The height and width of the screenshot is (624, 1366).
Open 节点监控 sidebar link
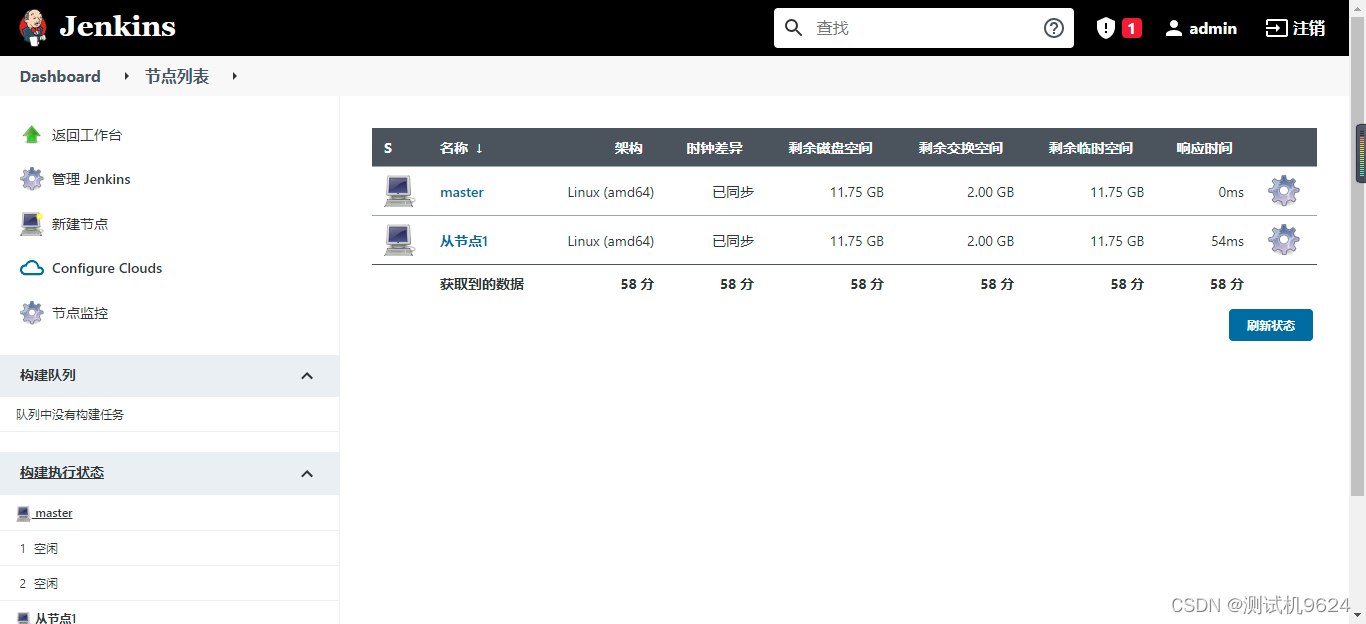pos(80,313)
